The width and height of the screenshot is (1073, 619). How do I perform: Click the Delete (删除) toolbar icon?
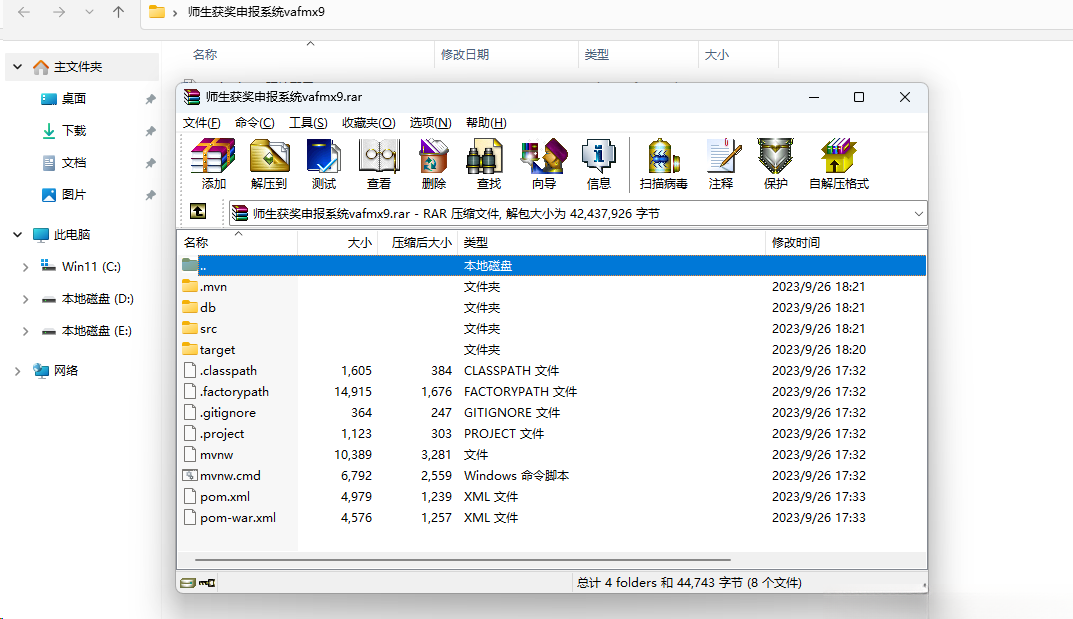pos(434,163)
